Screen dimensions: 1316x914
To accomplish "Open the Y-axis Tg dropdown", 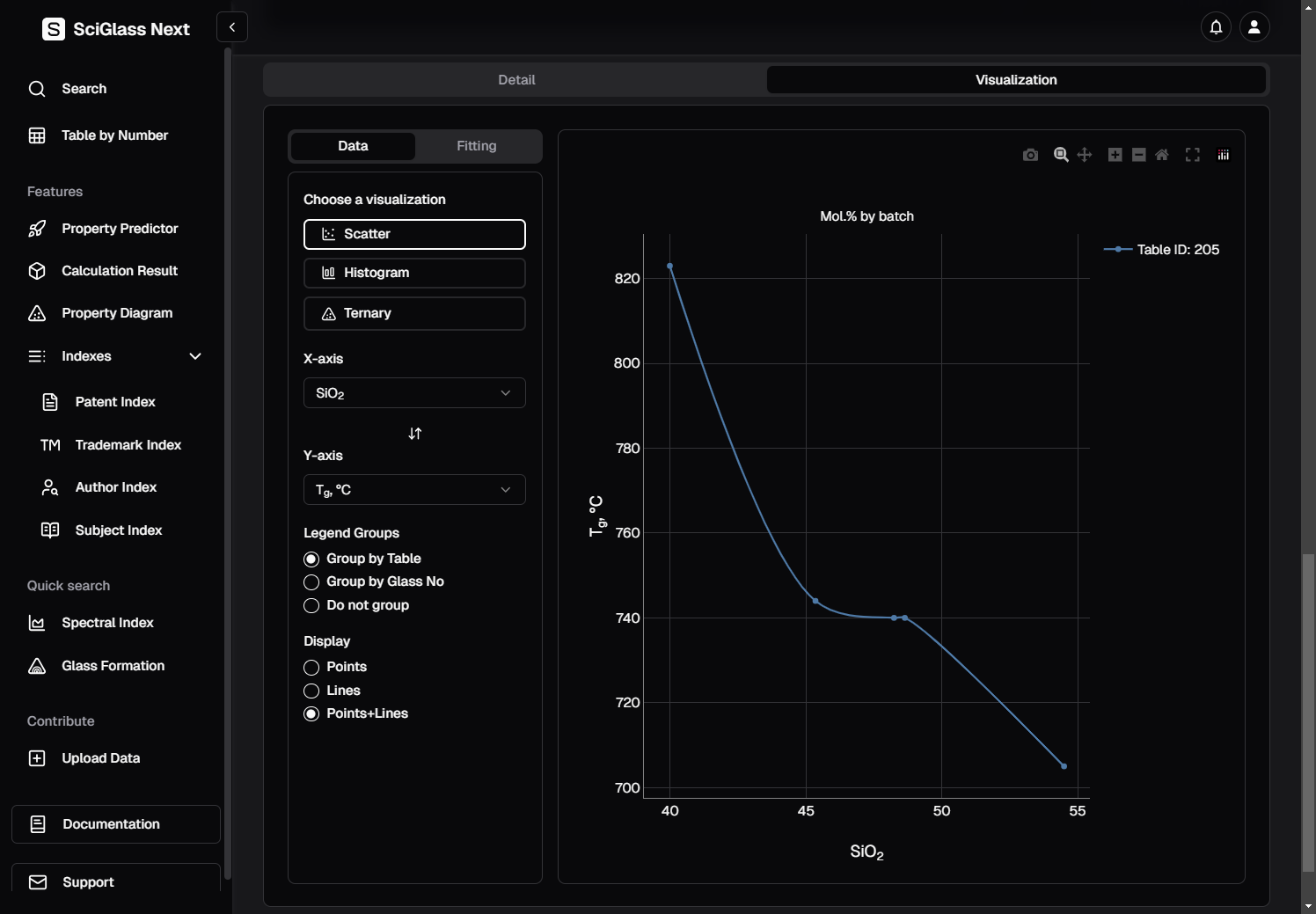I will coord(414,490).
